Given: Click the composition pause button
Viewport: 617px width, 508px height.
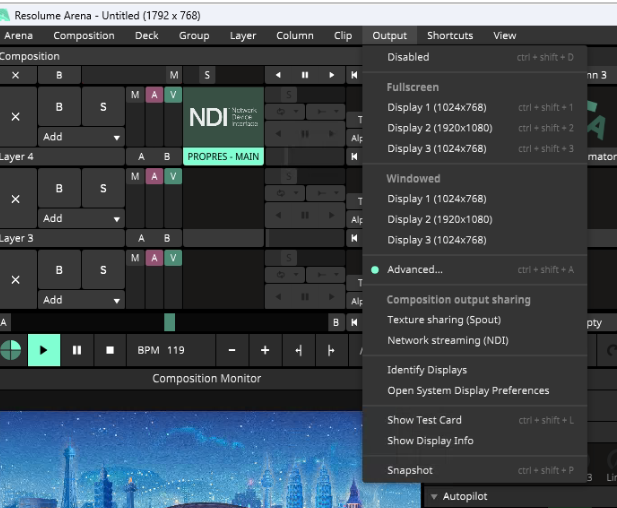Looking at the screenshot, I should 77,350.
